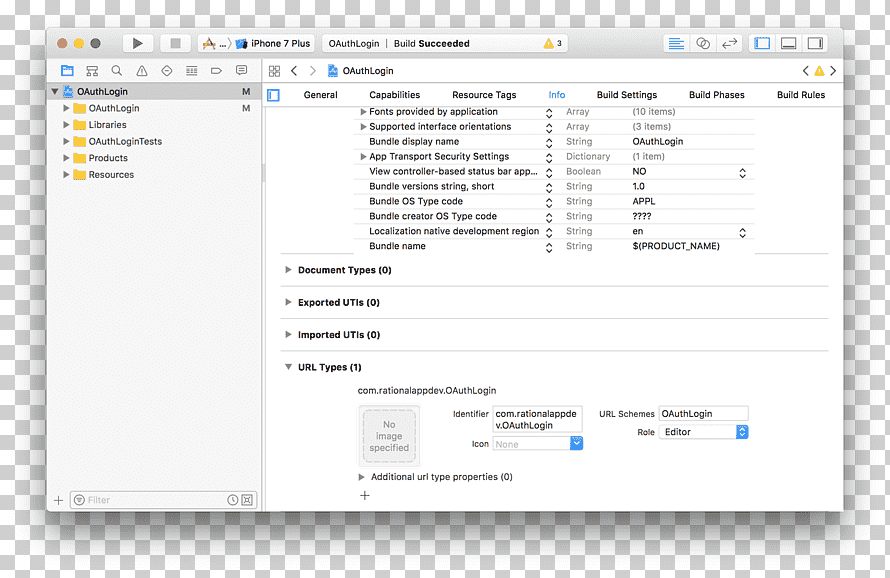Switch to the Resource Tags tab
890x578 pixels.
click(484, 95)
